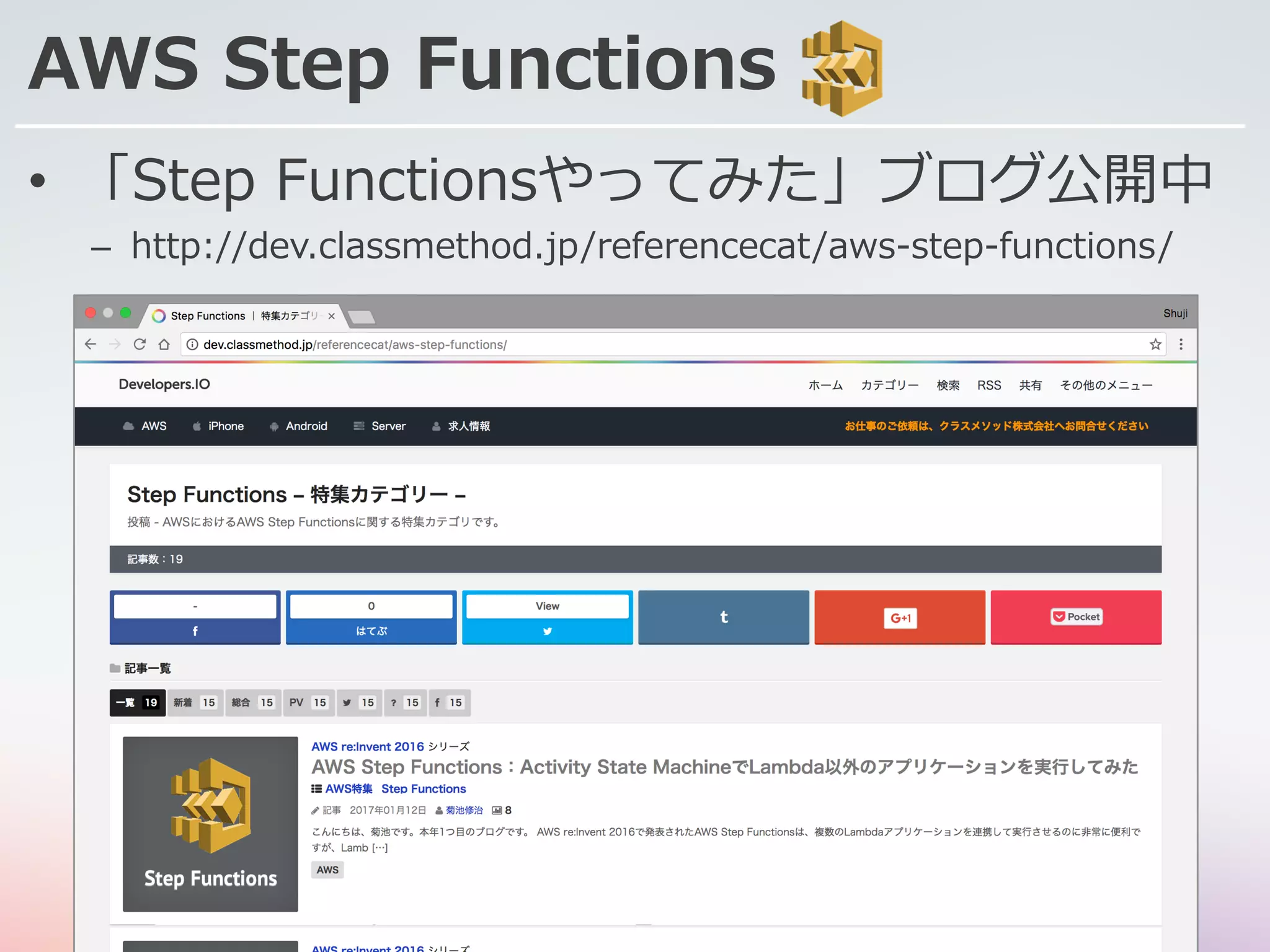This screenshot has width=1270, height=952.
Task: Select 一覧 19 tab
Action: tap(138, 703)
